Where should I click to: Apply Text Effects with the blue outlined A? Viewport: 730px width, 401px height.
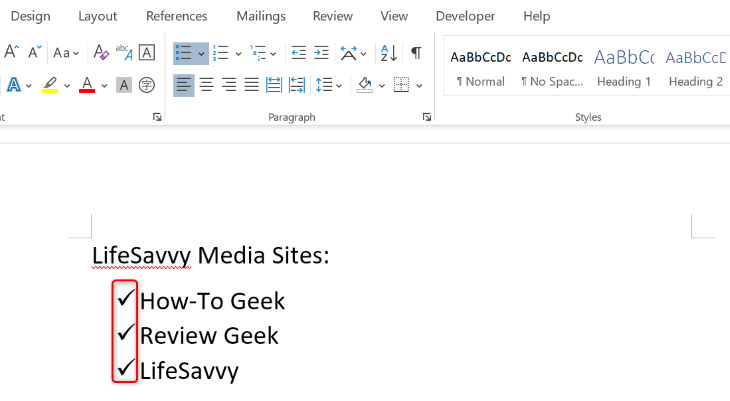tap(14, 85)
